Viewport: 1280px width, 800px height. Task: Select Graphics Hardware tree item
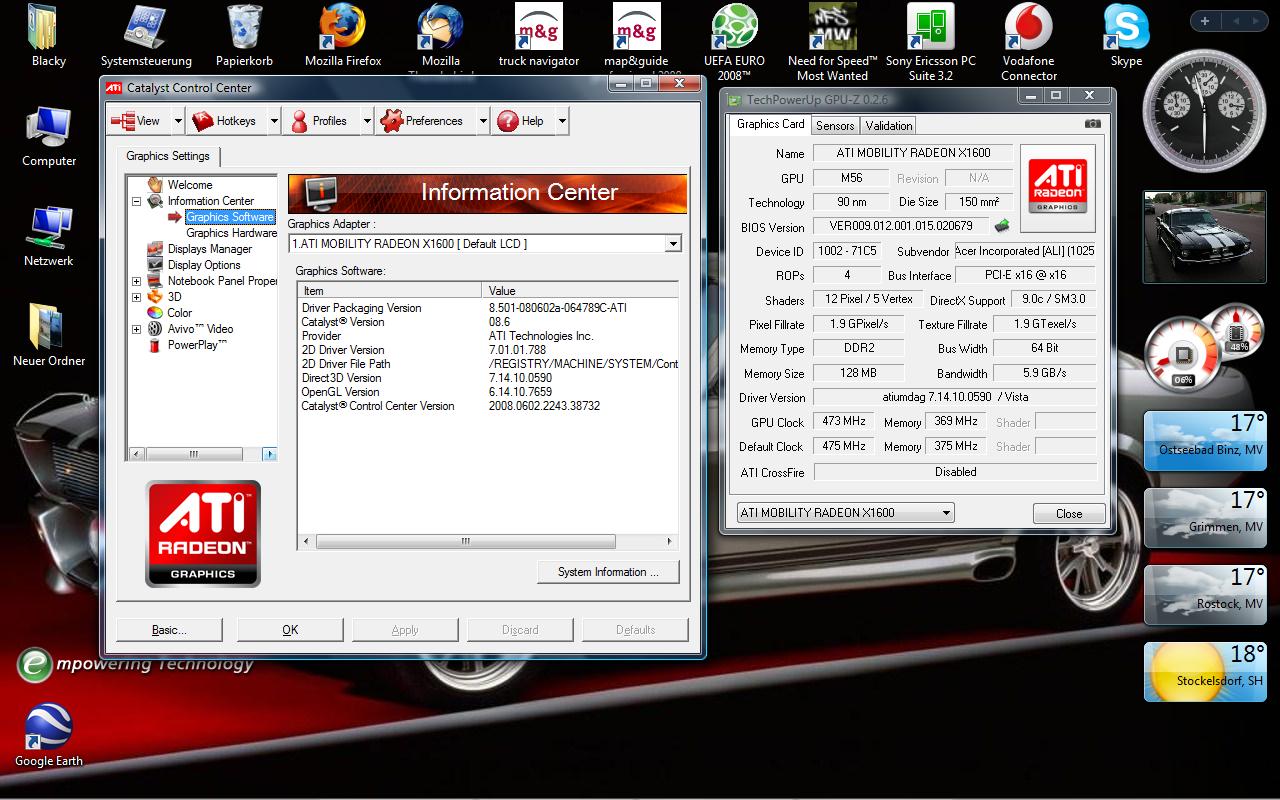click(x=231, y=233)
